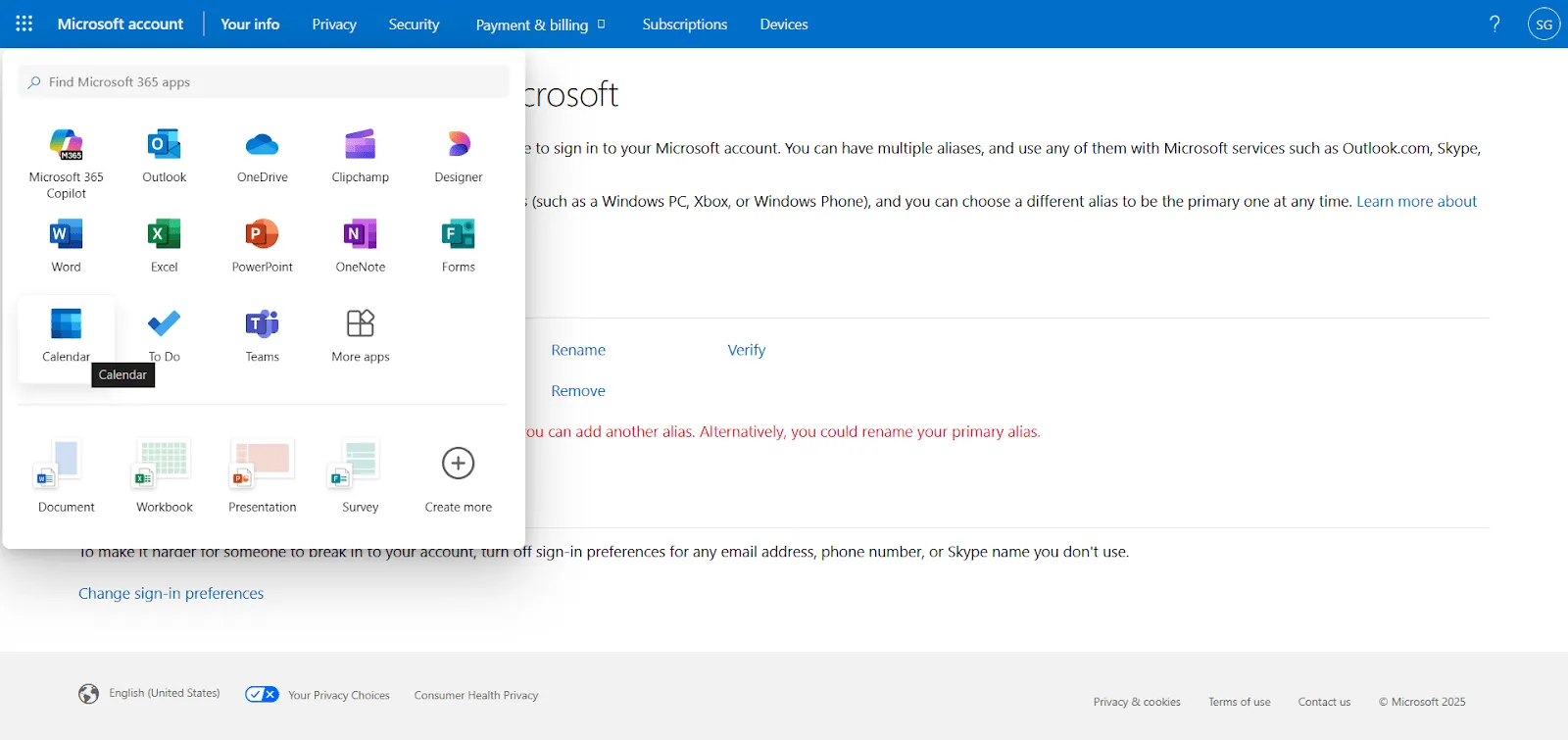The height and width of the screenshot is (740, 1568).
Task: Launch Clipchamp video editor
Action: 360,155
